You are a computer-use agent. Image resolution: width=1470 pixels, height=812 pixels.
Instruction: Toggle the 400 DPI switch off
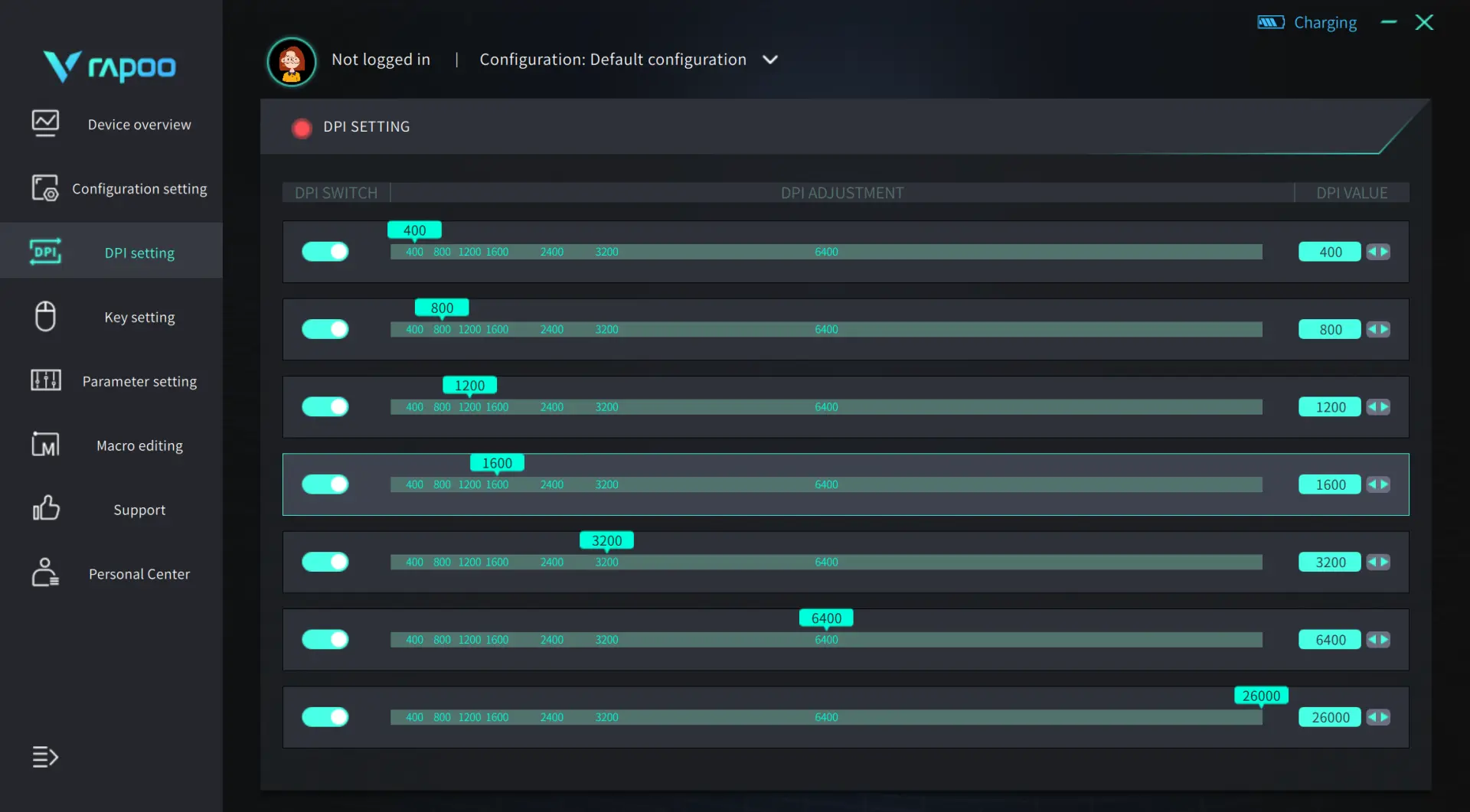coord(325,252)
